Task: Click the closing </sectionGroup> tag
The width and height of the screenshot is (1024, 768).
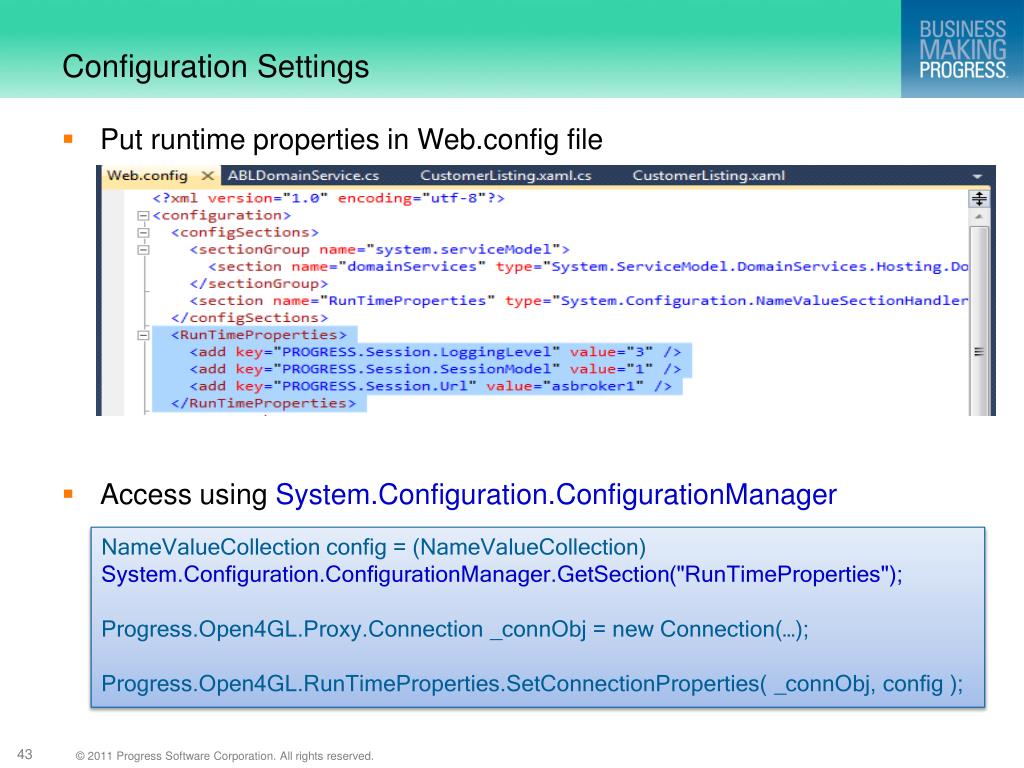Action: pos(259,283)
